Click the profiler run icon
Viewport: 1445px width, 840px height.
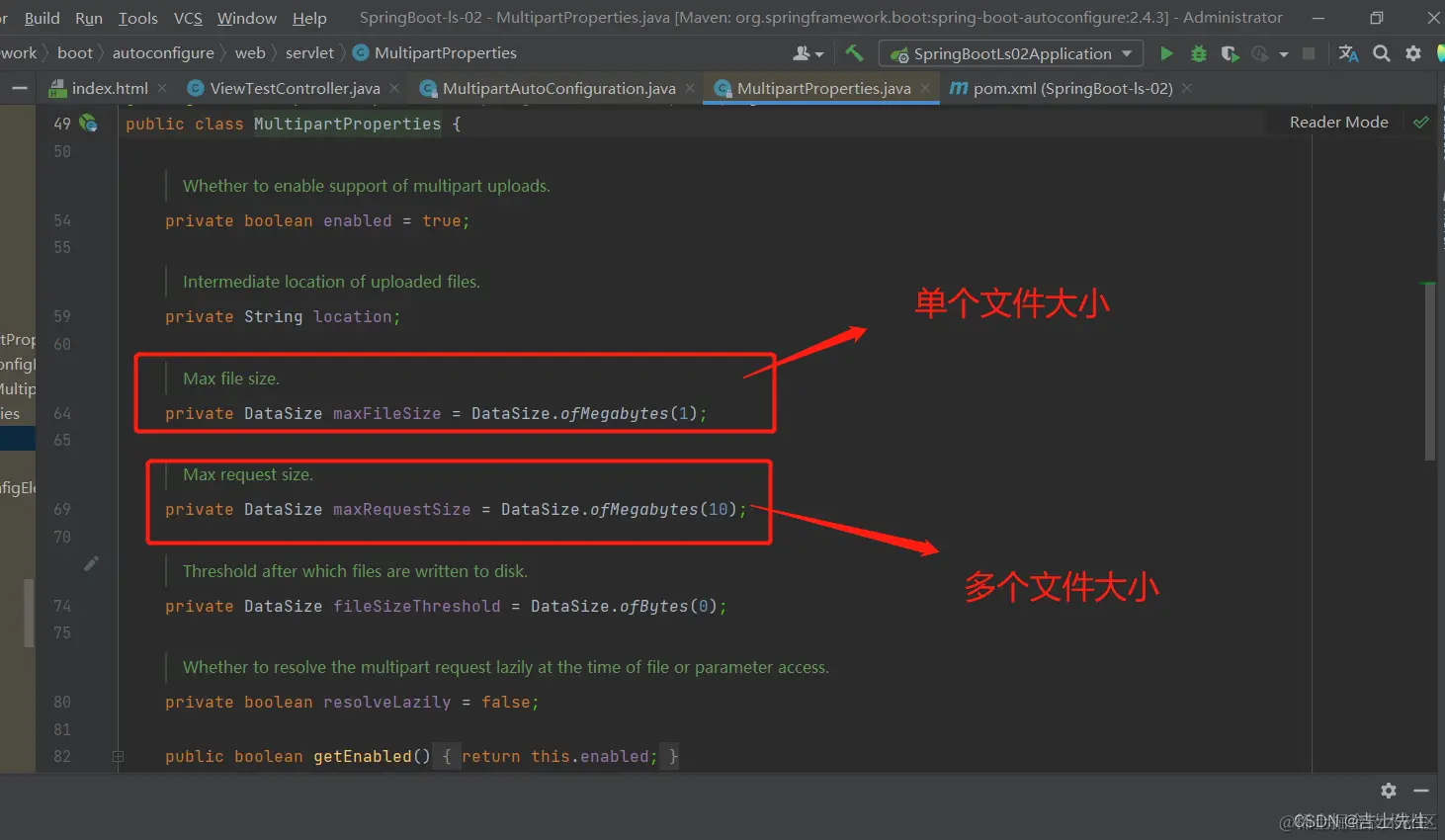[x=1260, y=53]
